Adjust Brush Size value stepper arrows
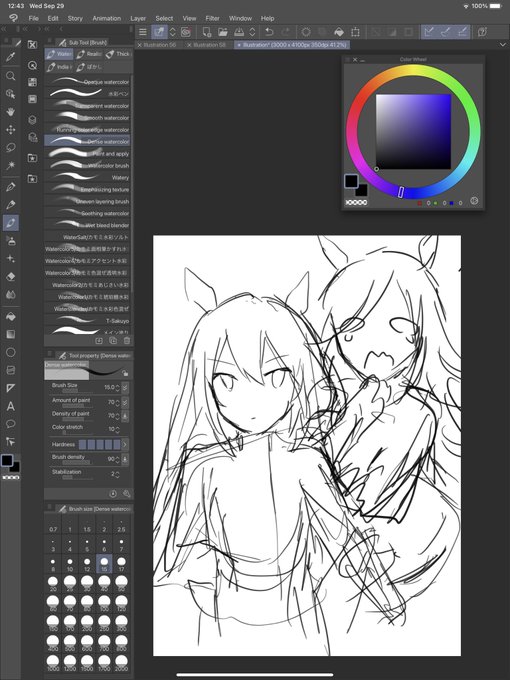 click(x=117, y=387)
